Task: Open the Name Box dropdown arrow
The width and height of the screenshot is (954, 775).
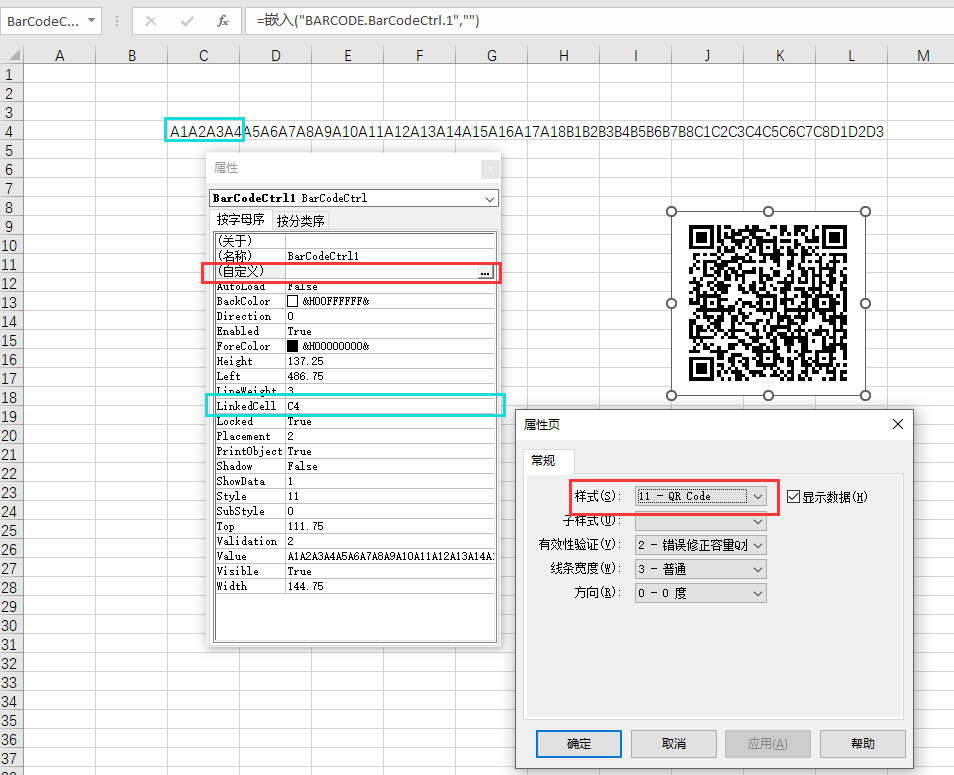Action: pyautogui.click(x=92, y=21)
